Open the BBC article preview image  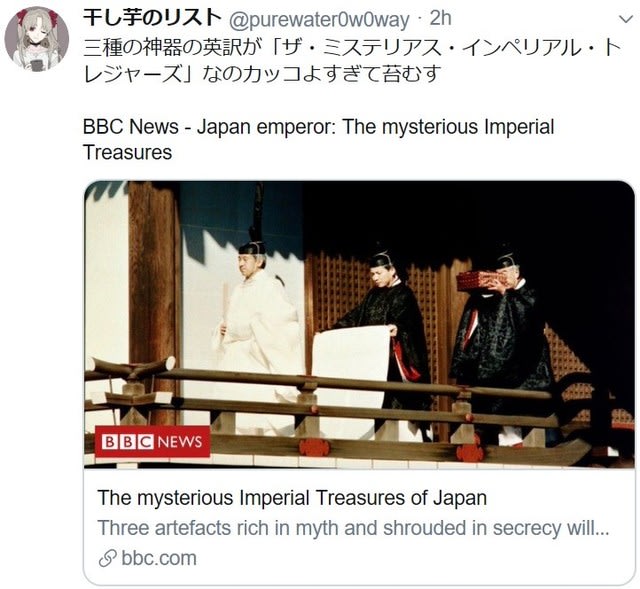[359, 324]
